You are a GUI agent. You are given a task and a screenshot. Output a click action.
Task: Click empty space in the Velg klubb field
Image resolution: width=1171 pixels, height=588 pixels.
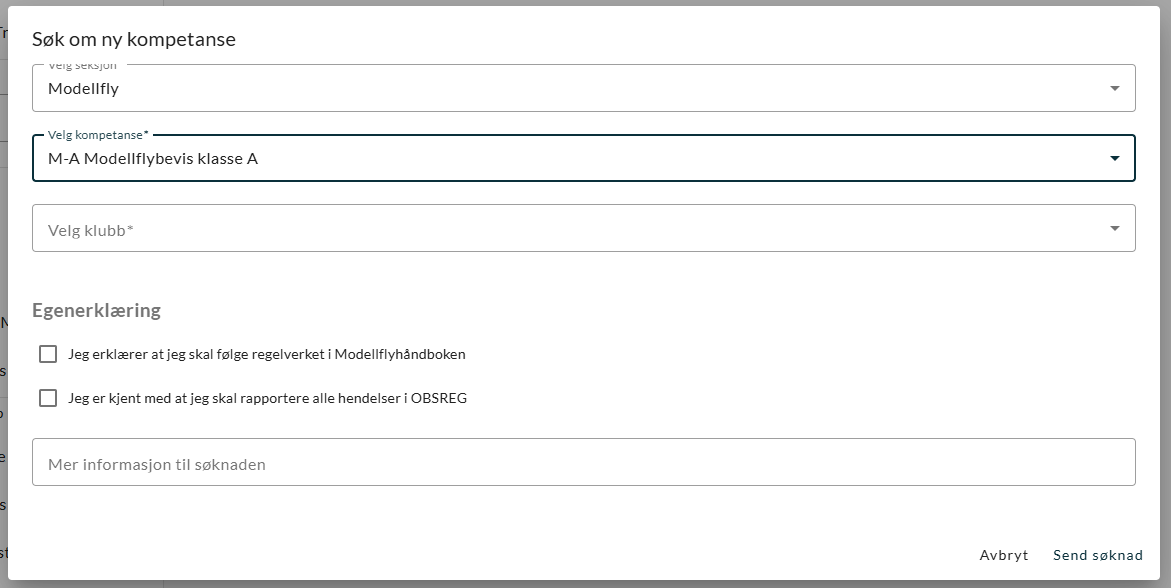600,229
